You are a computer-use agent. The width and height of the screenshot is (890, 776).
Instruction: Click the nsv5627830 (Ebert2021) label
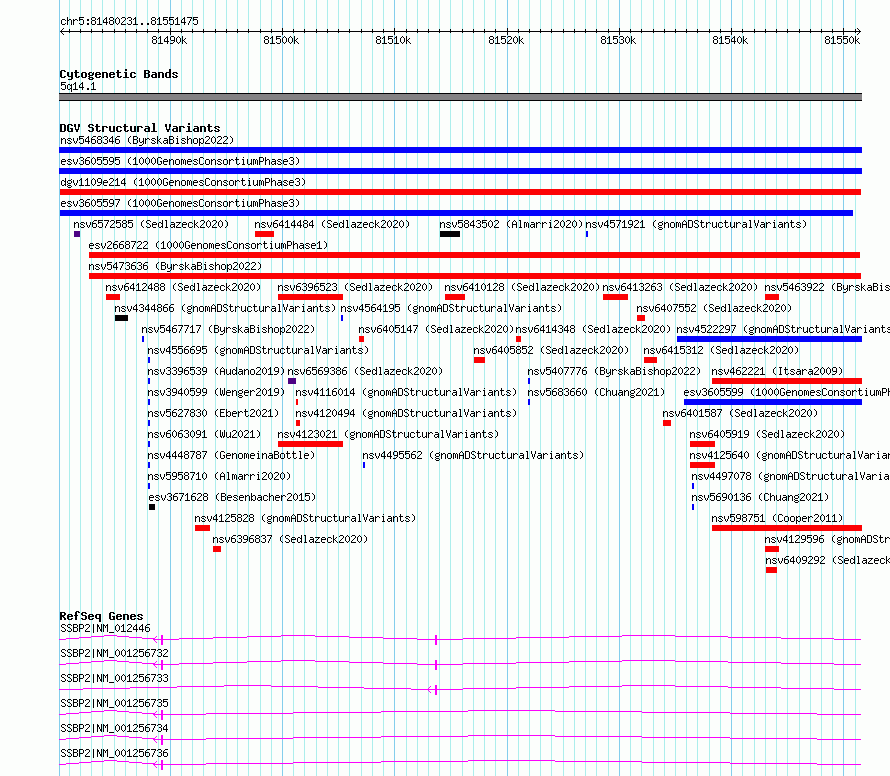click(x=213, y=413)
